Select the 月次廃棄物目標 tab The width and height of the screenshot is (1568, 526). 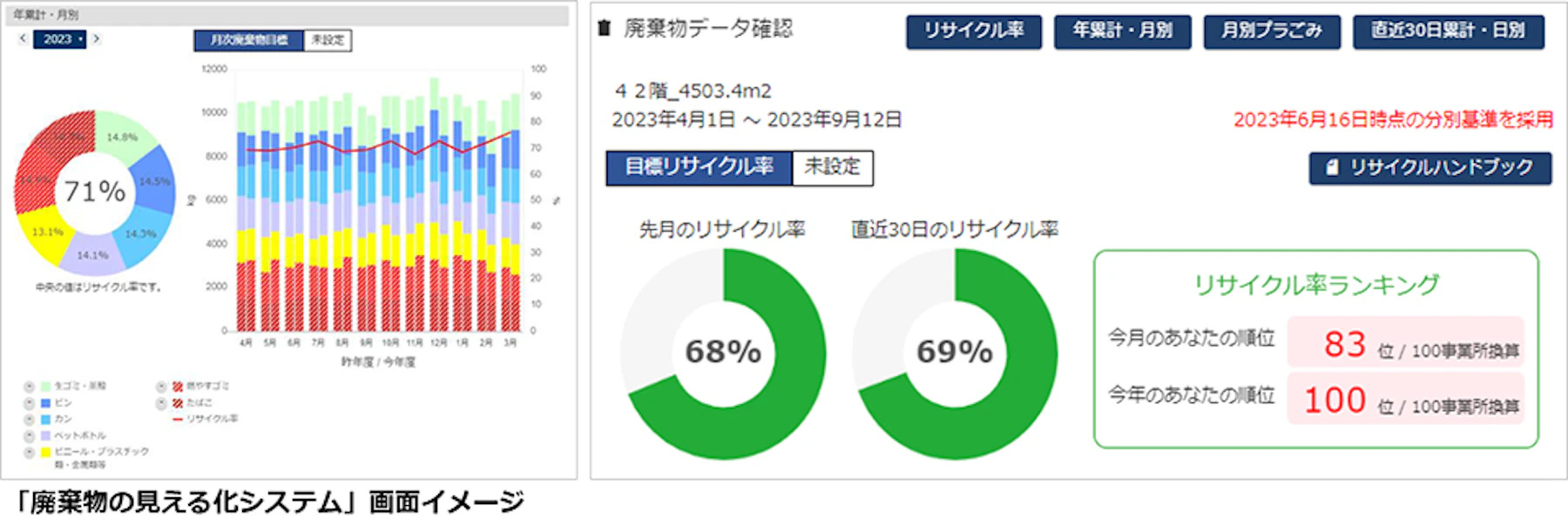249,40
